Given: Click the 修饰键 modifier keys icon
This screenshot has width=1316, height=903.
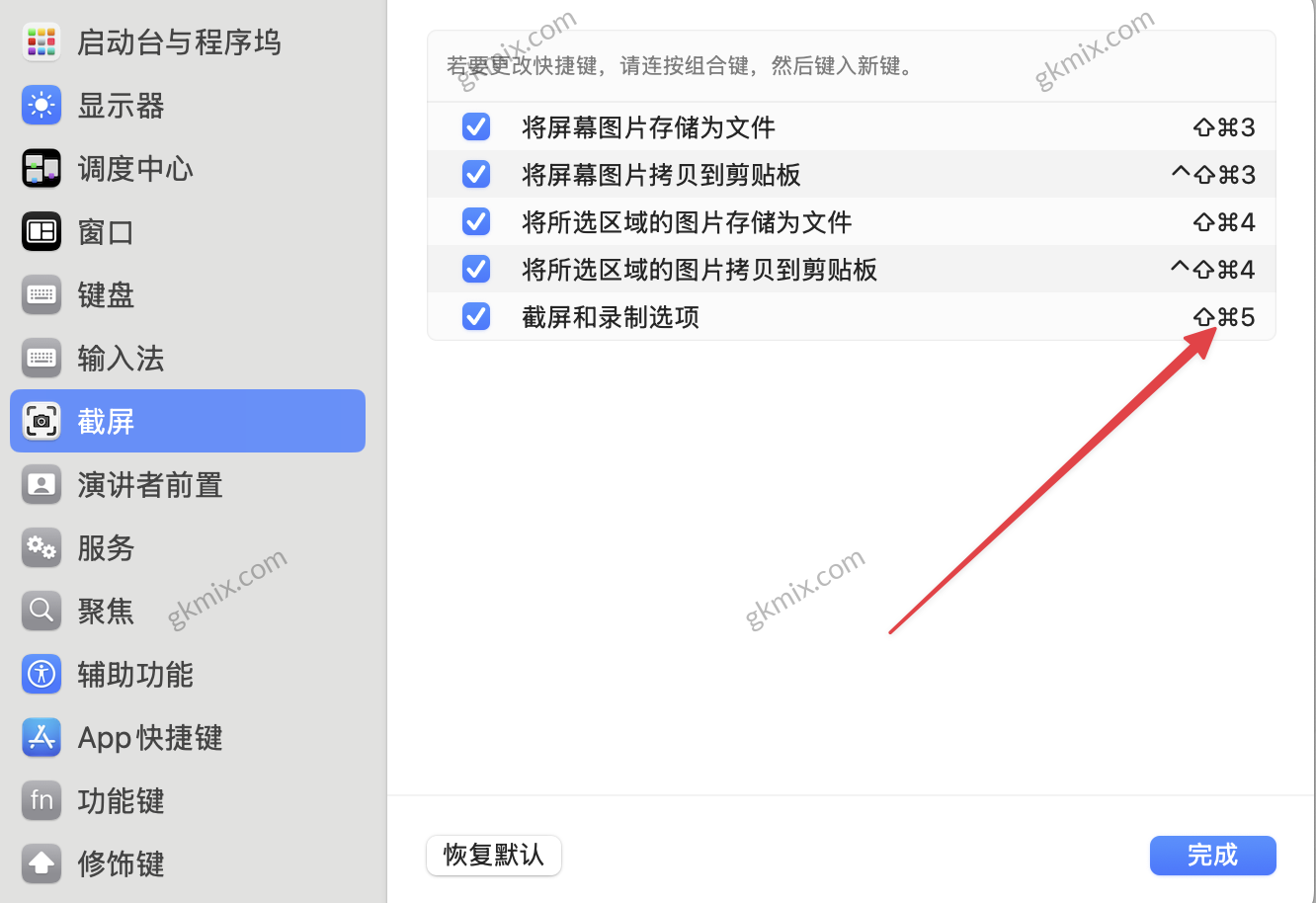Looking at the screenshot, I should coord(41,864).
